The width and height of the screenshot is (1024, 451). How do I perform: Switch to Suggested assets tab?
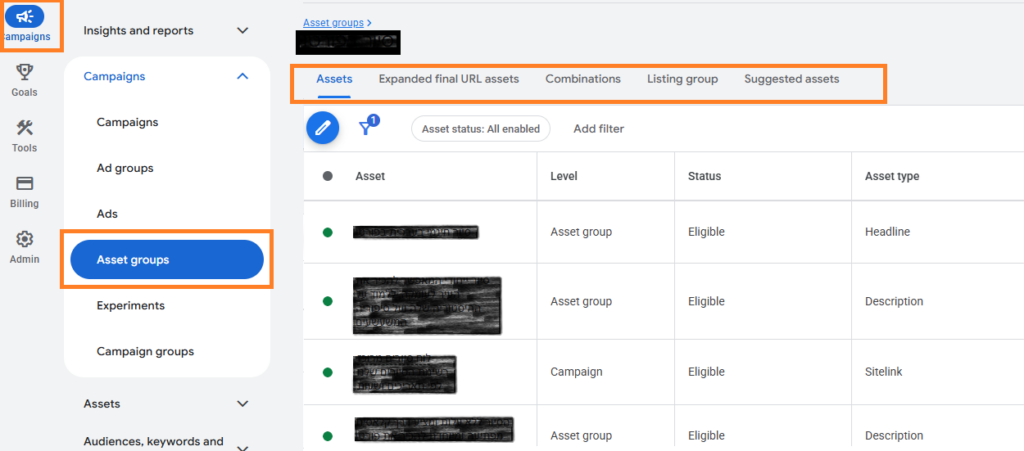pos(791,79)
